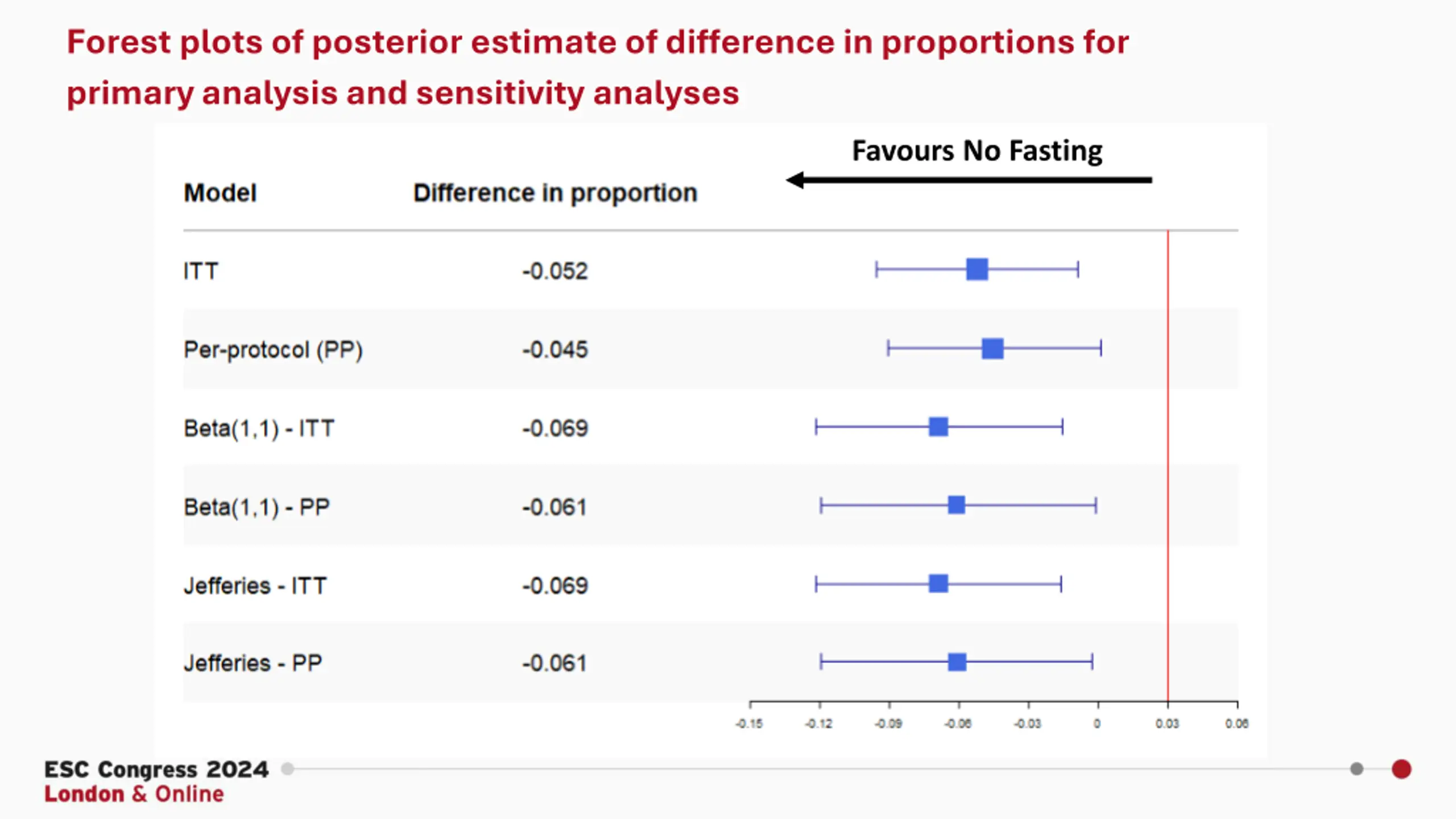Click the ITT blue square marker
The height and width of the screenshot is (819, 1456).
pos(977,269)
